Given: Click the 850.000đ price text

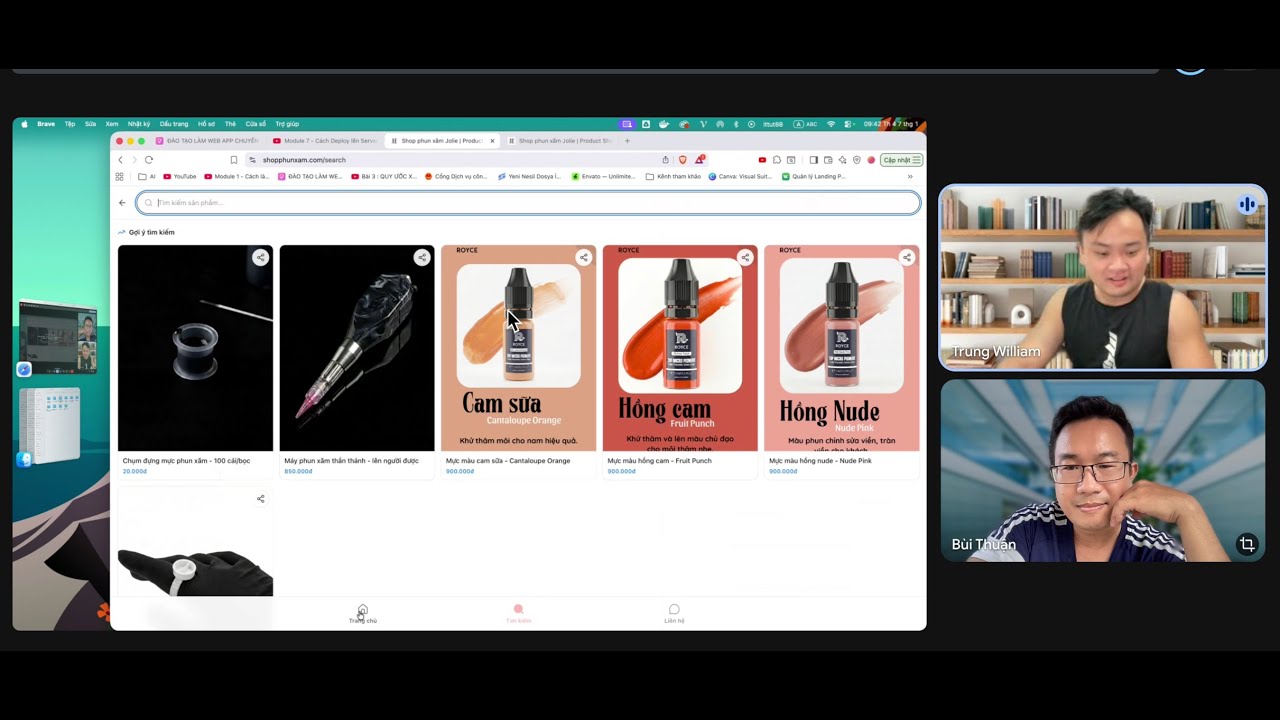Looking at the screenshot, I should pyautogui.click(x=297, y=471).
